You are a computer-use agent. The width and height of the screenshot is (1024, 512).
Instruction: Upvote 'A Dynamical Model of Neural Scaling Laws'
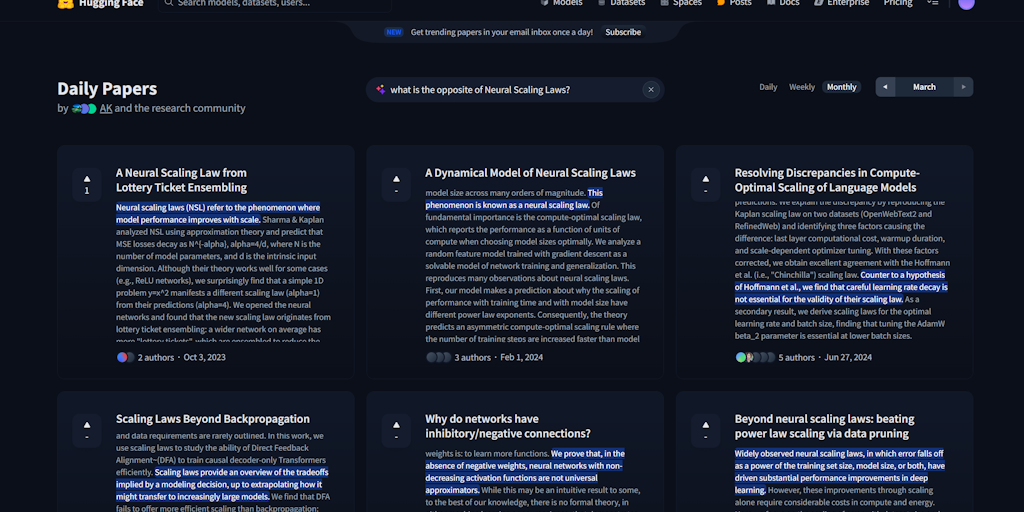point(396,185)
